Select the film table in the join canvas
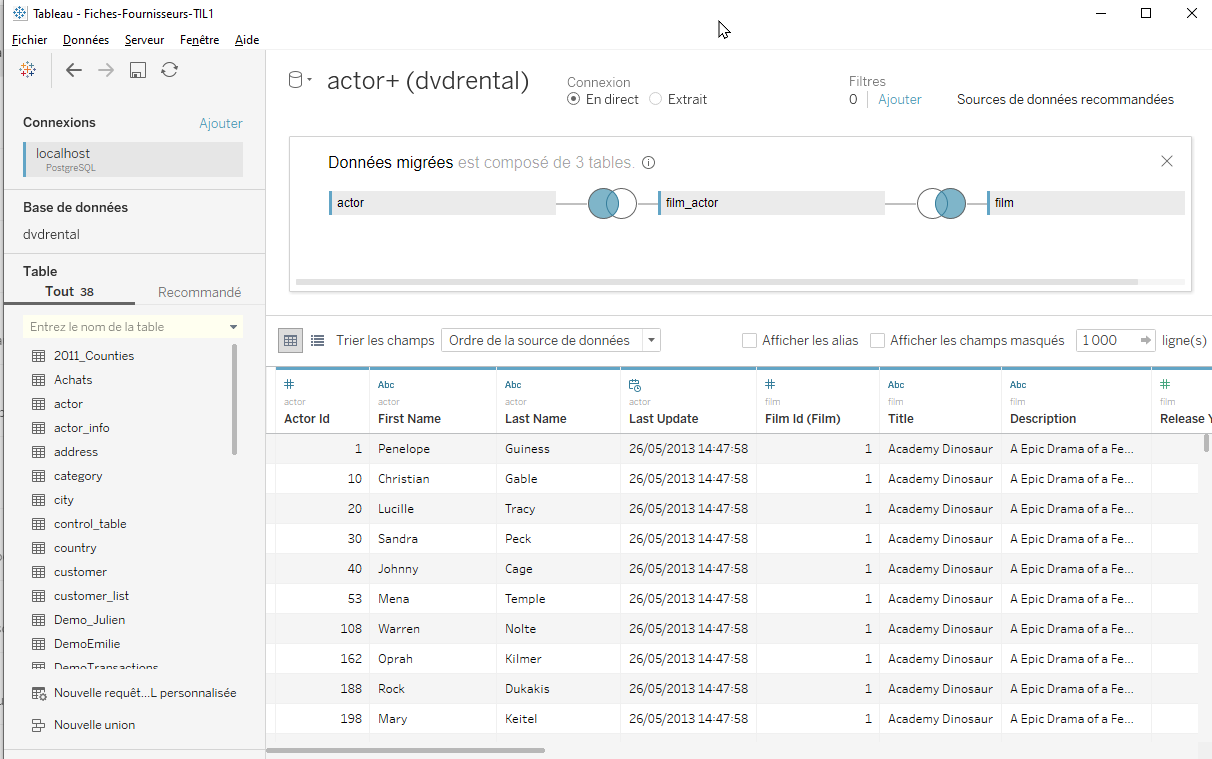Image resolution: width=1212 pixels, height=759 pixels. coord(1086,203)
